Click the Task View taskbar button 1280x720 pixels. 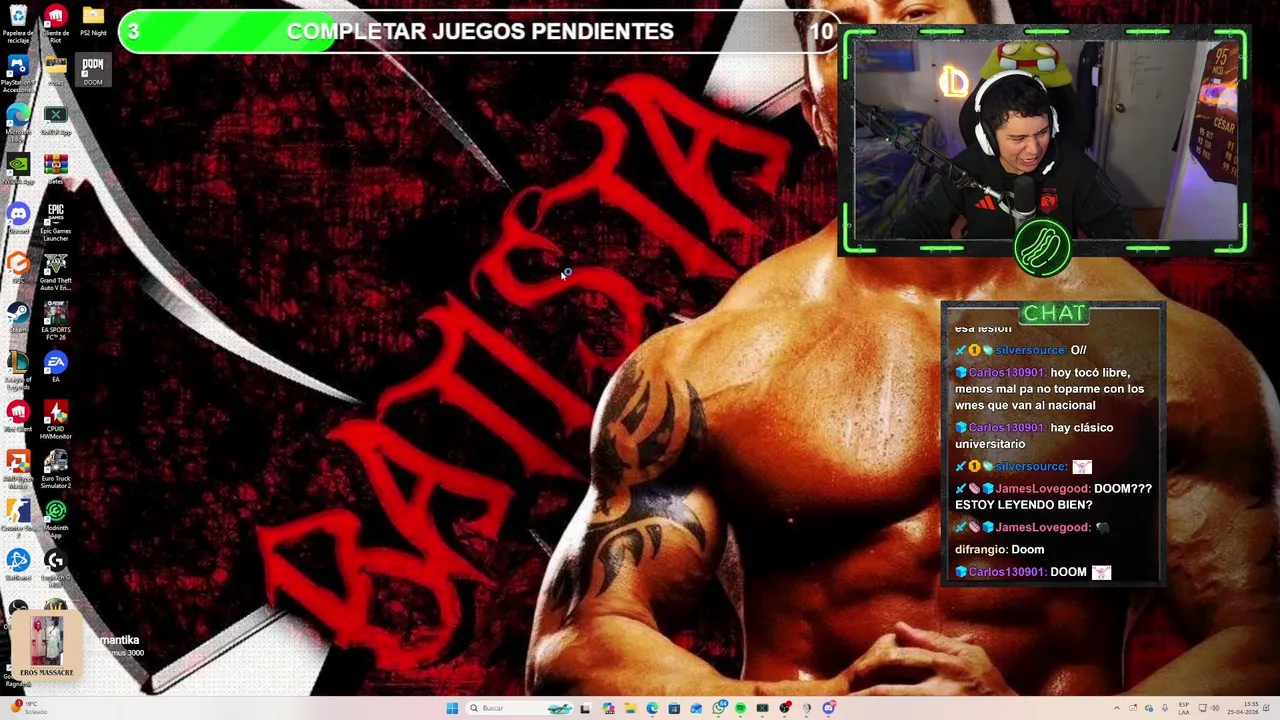coord(585,708)
